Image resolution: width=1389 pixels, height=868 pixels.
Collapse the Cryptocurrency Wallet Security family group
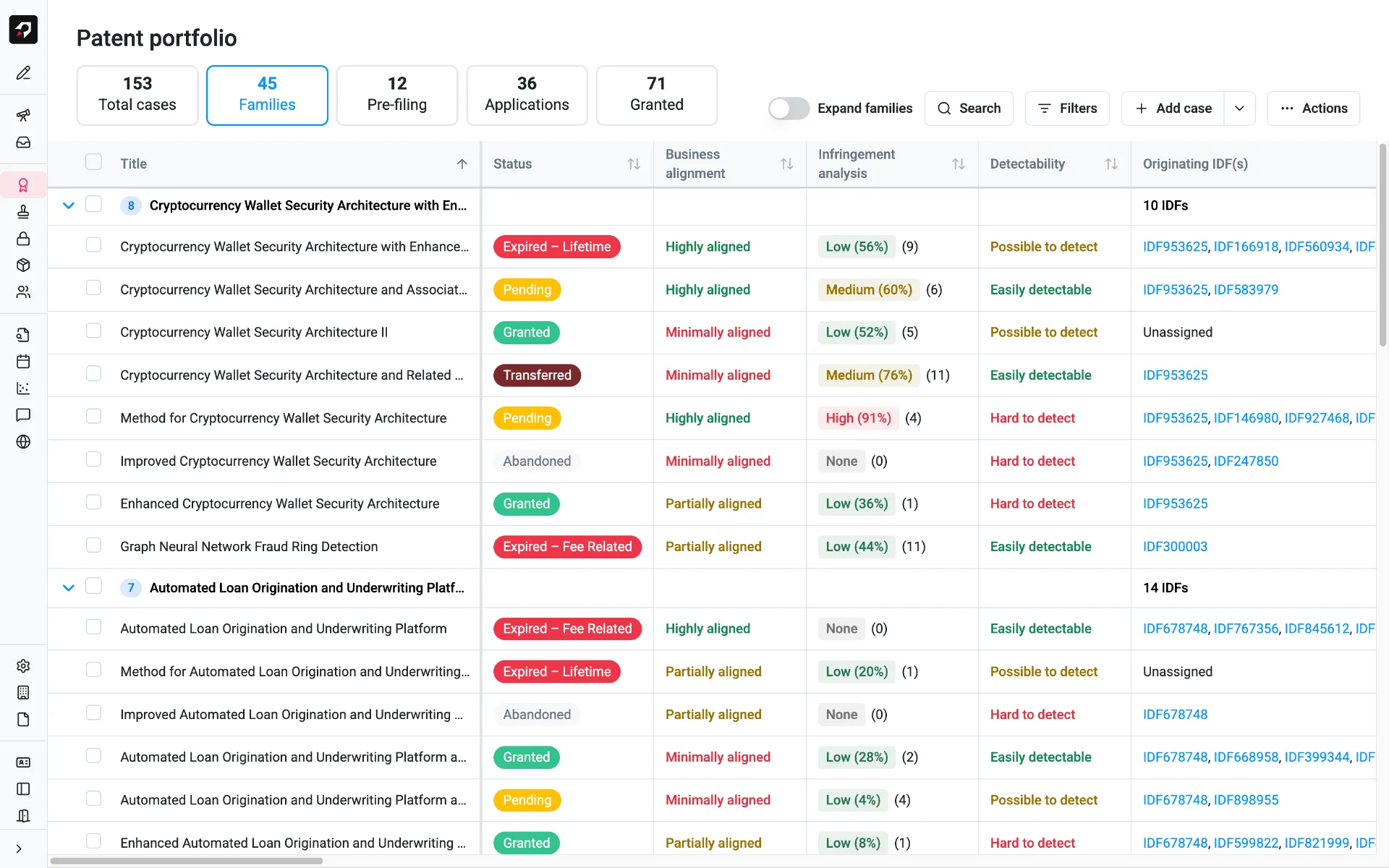(x=69, y=205)
